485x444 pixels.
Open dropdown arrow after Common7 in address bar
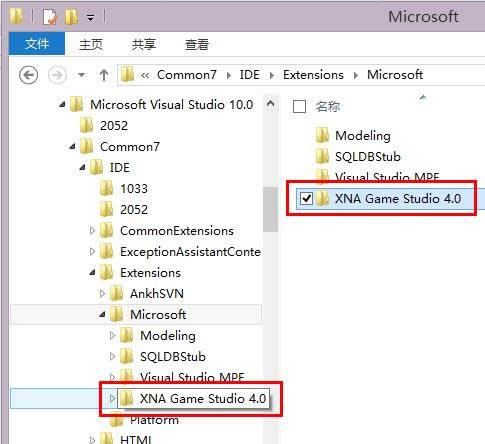(x=229, y=76)
